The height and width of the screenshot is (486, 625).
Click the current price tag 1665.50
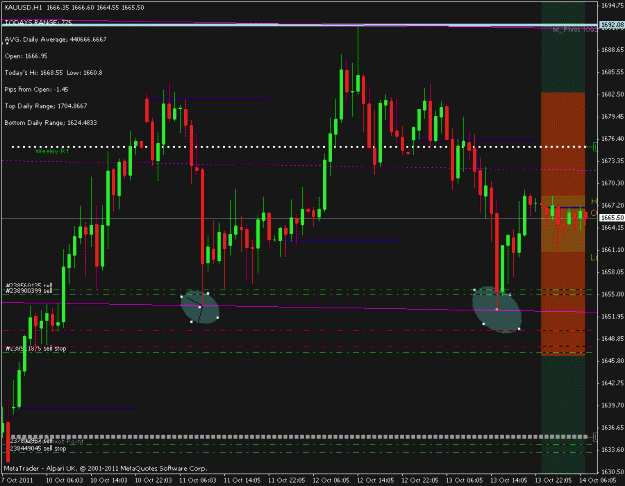pyautogui.click(x=612, y=218)
